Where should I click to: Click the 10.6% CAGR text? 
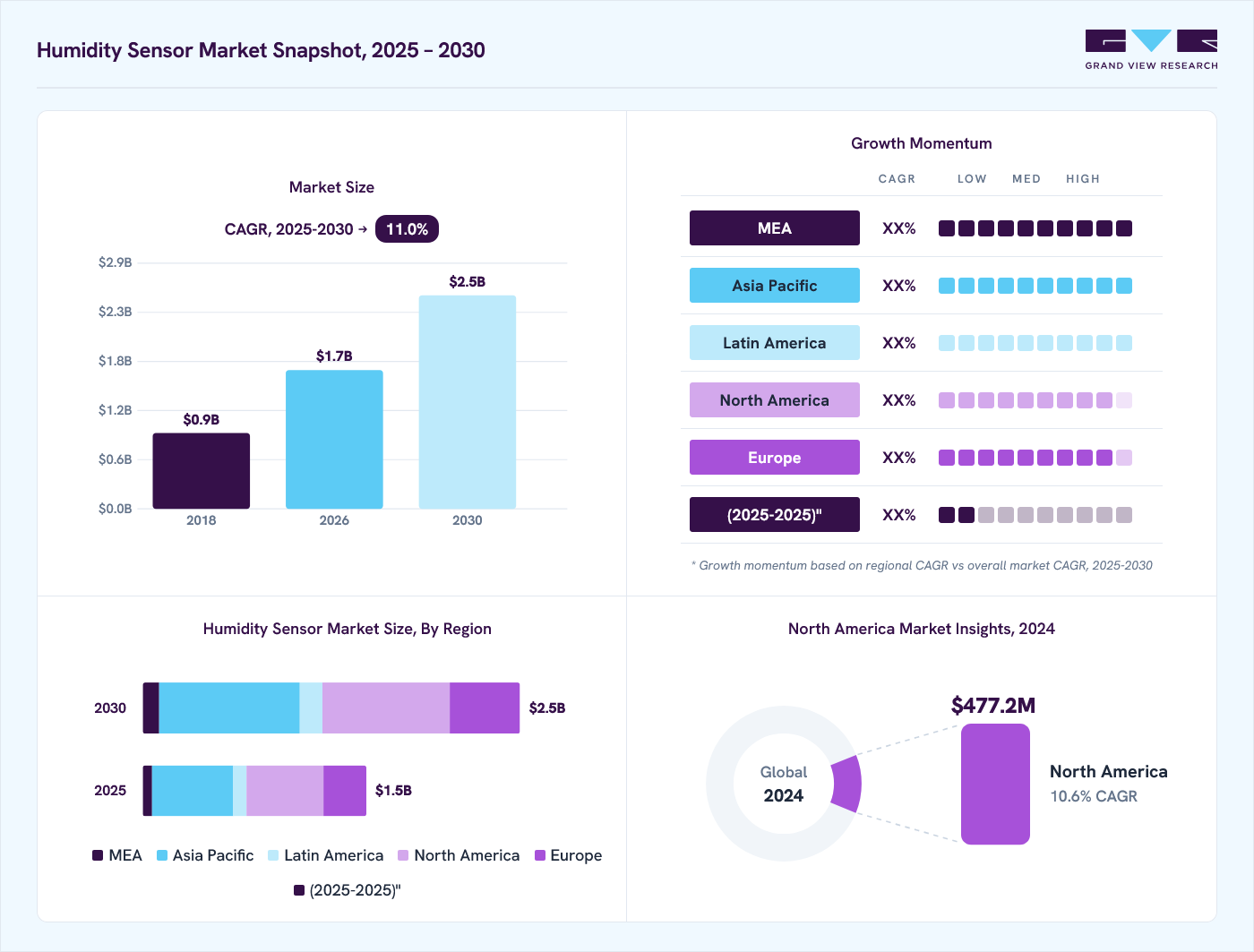coord(1094,796)
